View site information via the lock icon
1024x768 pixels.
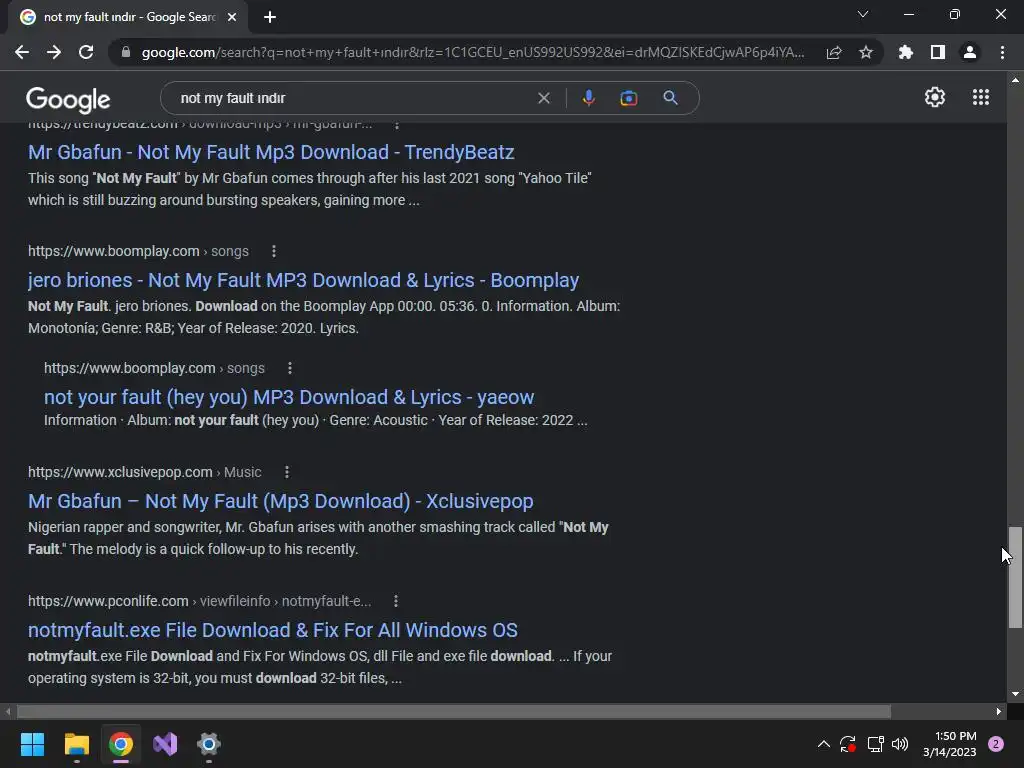(x=126, y=52)
